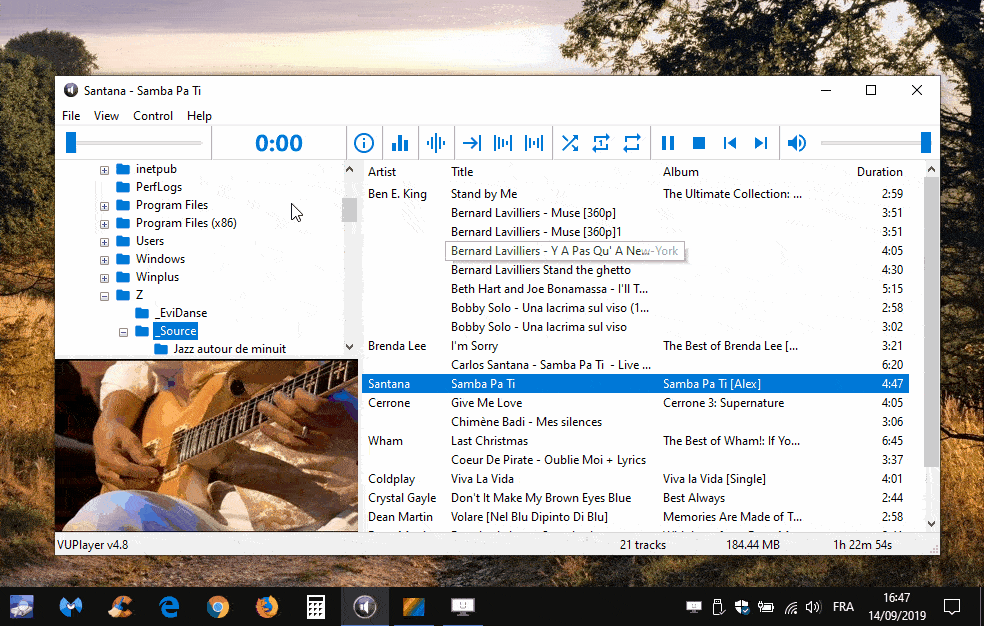The image size is (984, 626).
Task: Toggle repeat playlist
Action: 632,143
